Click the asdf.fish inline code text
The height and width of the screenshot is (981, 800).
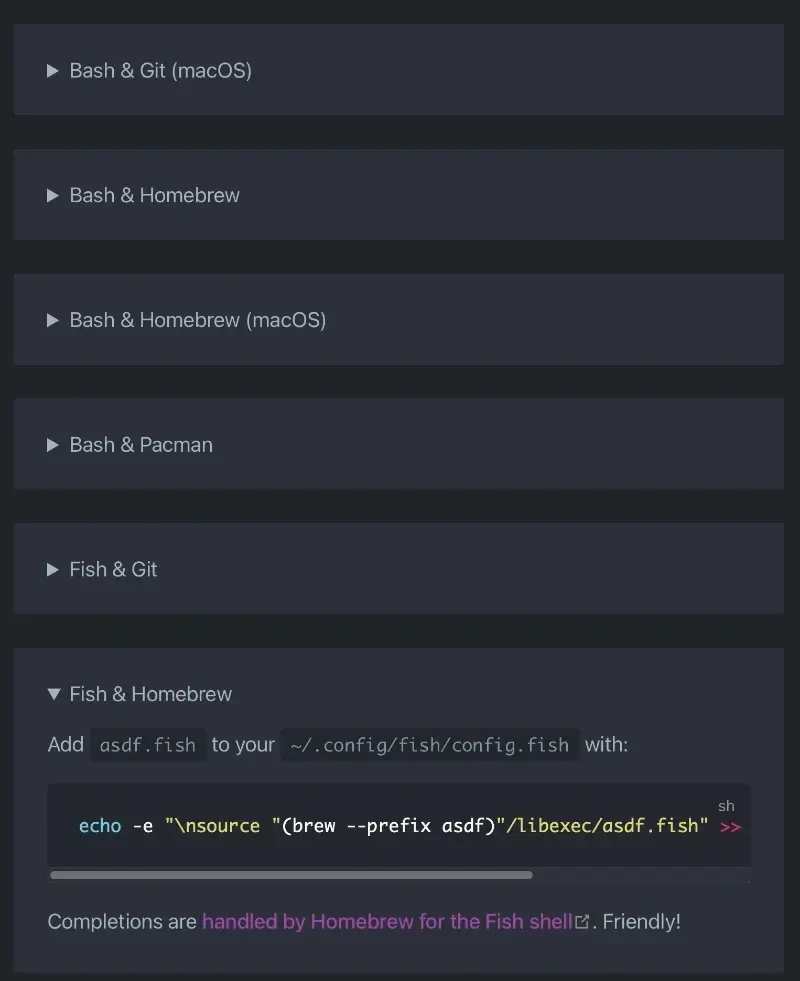(x=148, y=745)
